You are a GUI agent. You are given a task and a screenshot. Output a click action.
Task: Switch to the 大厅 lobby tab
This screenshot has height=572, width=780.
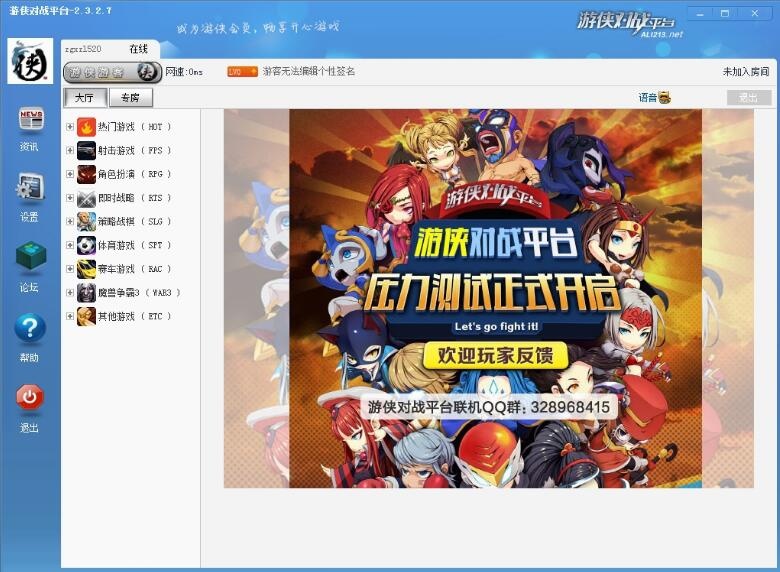click(x=84, y=97)
